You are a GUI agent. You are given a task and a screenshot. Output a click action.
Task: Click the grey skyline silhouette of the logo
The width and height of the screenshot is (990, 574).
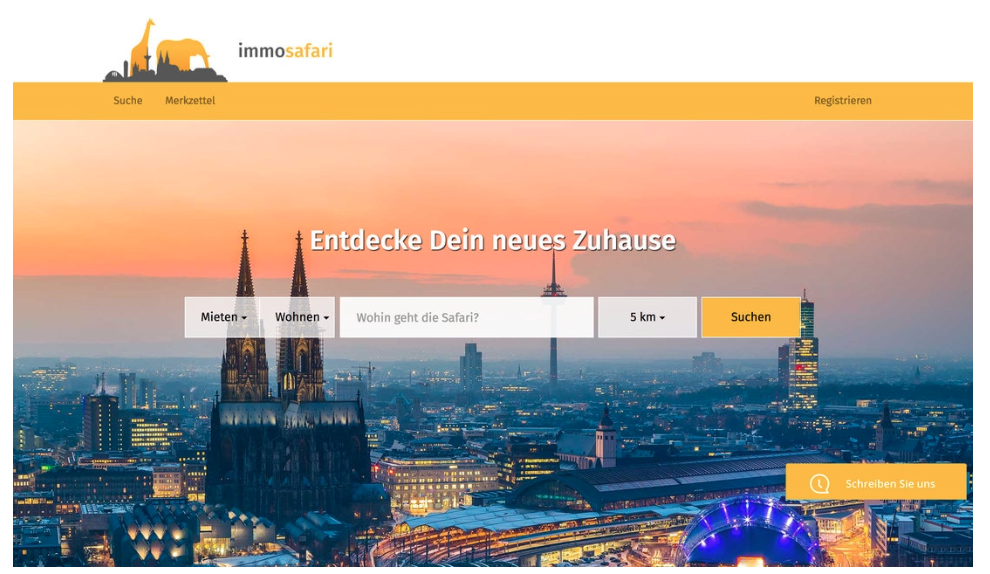pos(165,75)
